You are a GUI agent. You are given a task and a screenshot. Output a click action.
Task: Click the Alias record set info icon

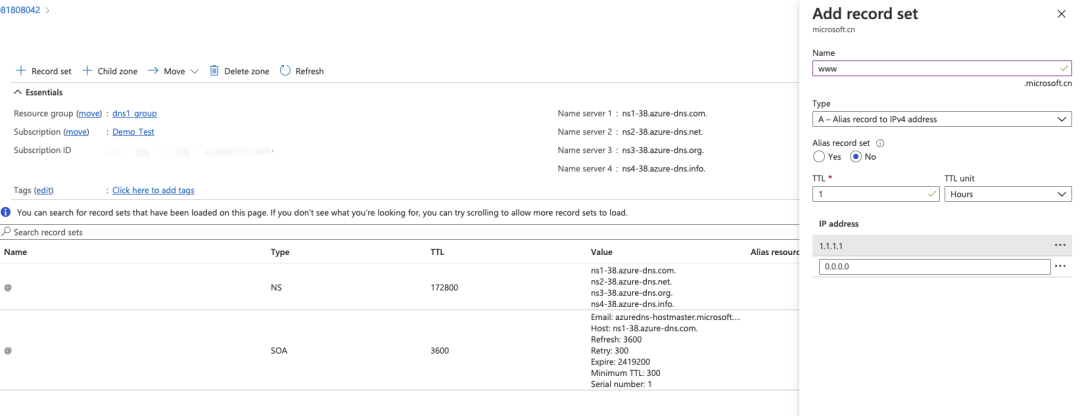pos(880,143)
